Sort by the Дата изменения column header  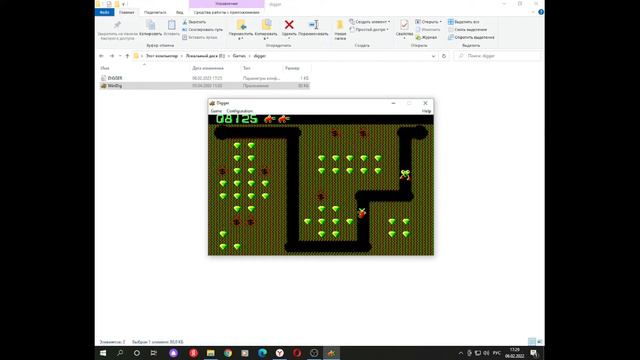tap(208, 68)
